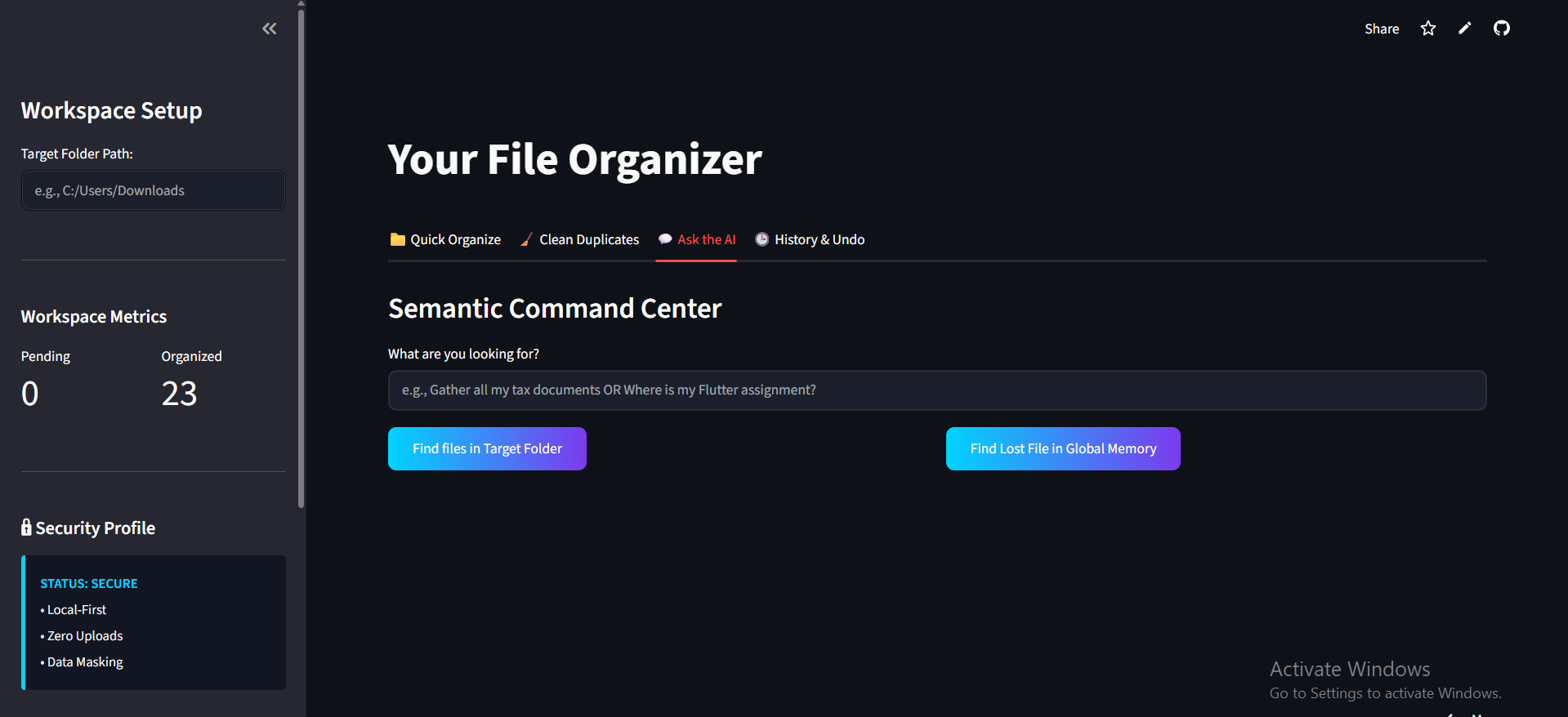Image resolution: width=1568 pixels, height=717 pixels.
Task: Click the Workspace Metrics heading
Action: coord(94,317)
